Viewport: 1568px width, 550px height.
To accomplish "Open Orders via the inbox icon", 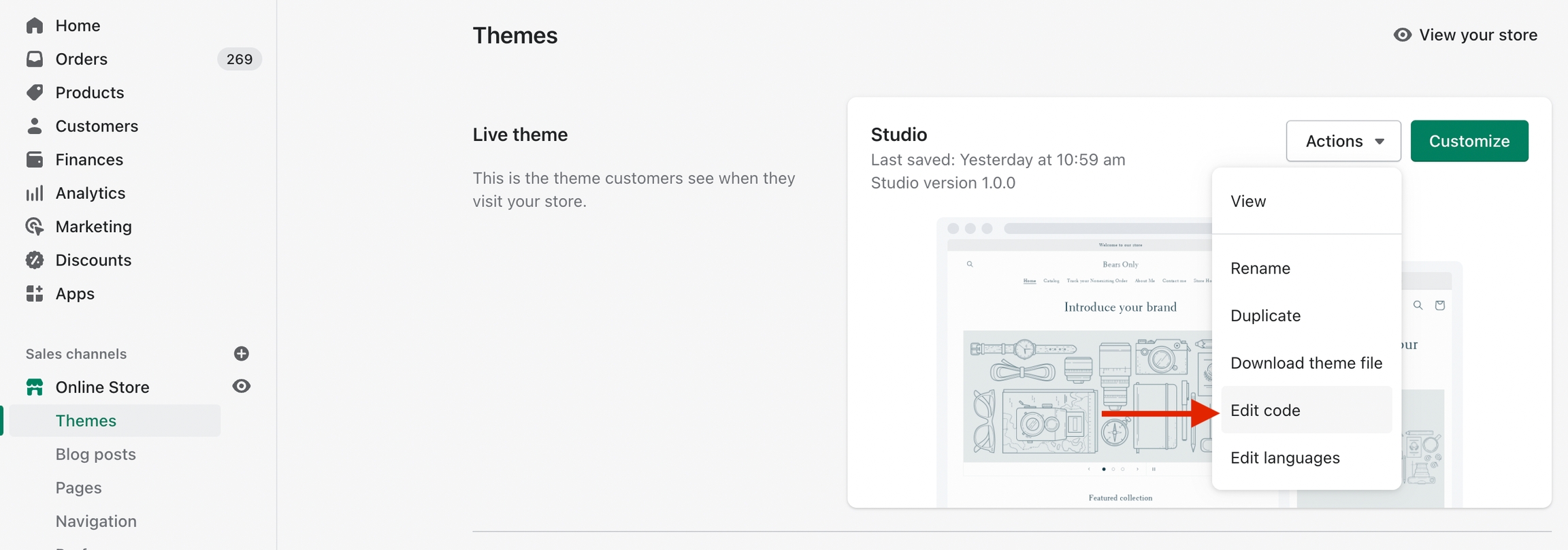I will click(x=35, y=59).
